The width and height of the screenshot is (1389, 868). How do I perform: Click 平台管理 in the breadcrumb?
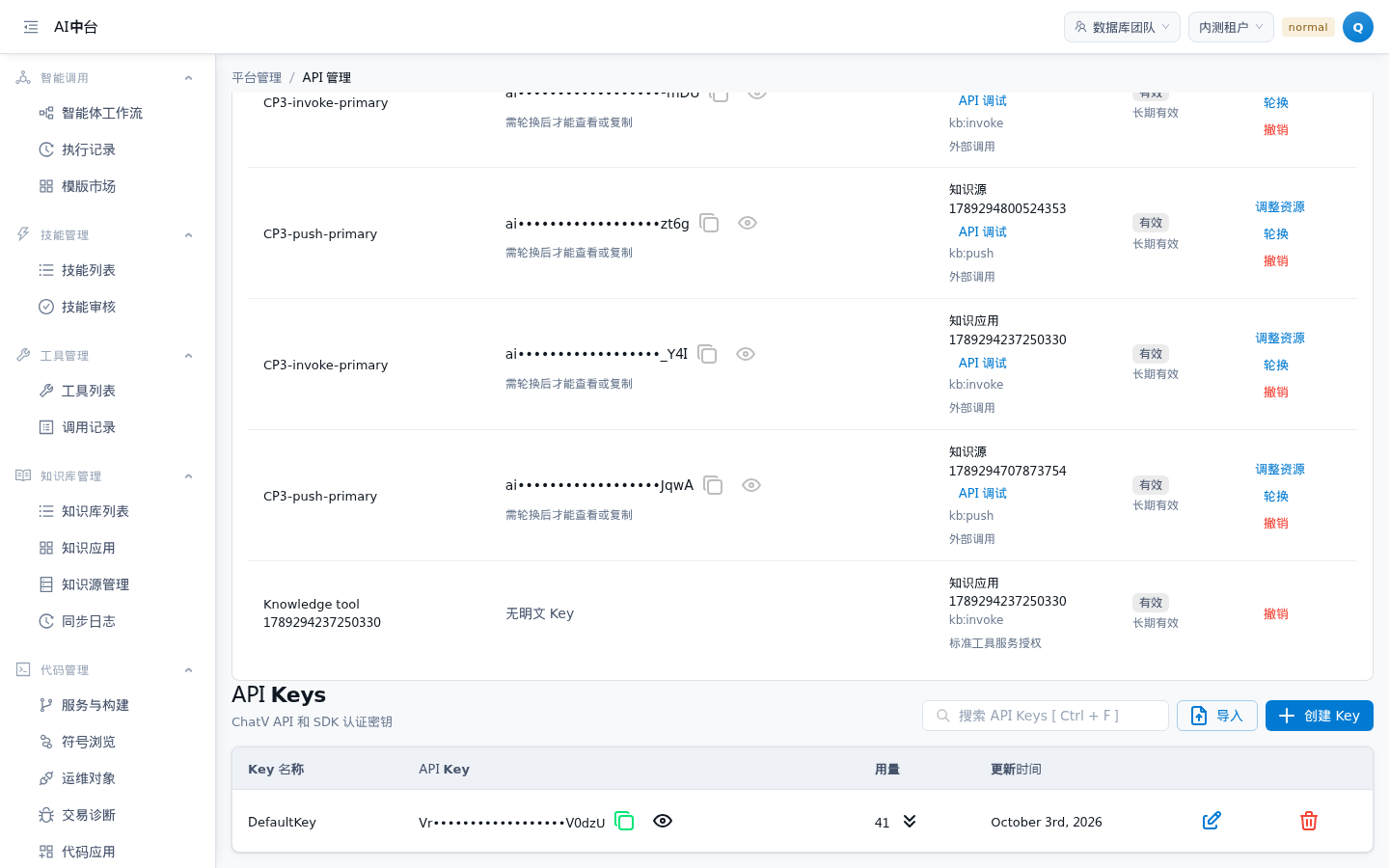(x=257, y=78)
